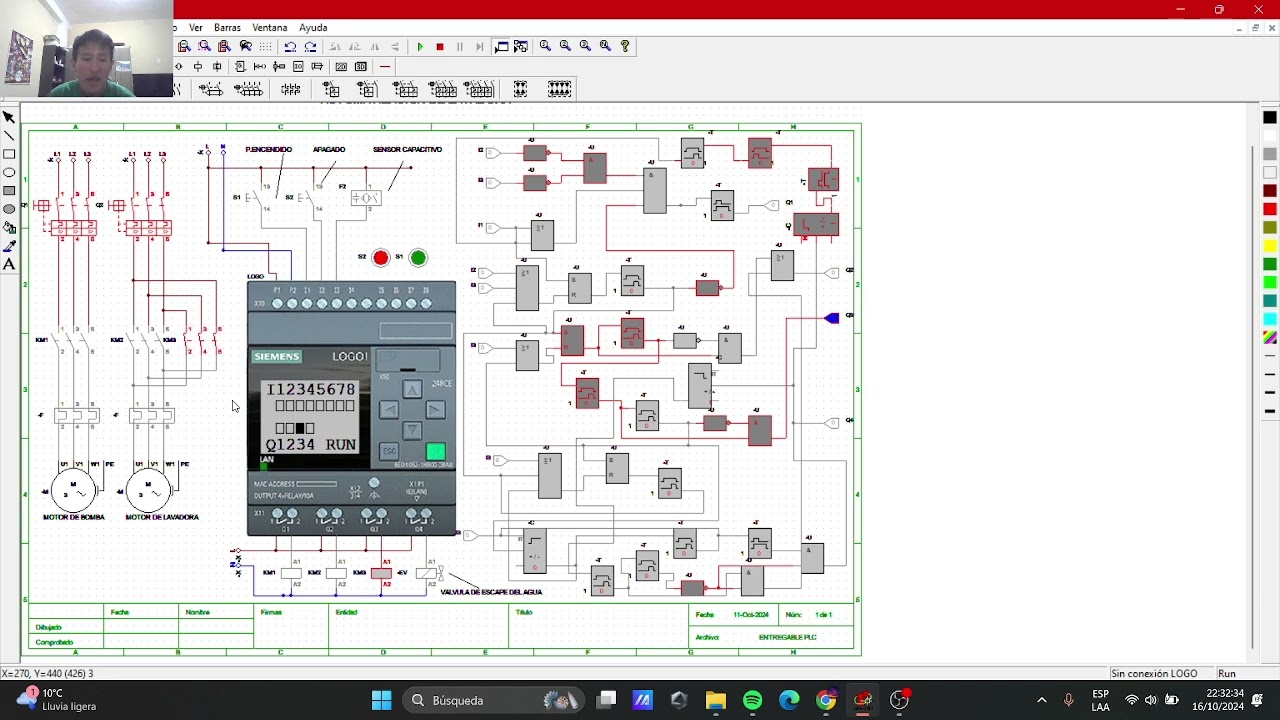Open Google Chrome from the taskbar
The image size is (1280, 720).
tap(826, 700)
